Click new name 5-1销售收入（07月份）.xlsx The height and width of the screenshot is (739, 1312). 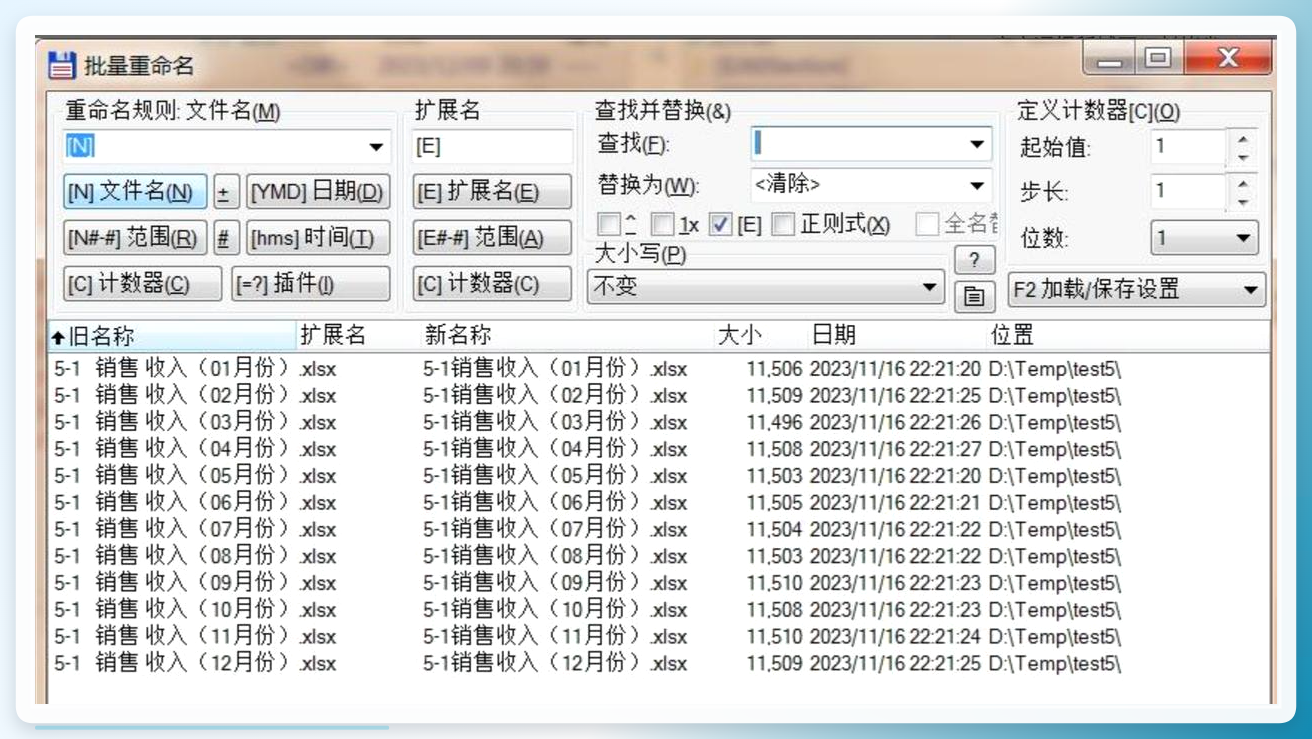555,529
